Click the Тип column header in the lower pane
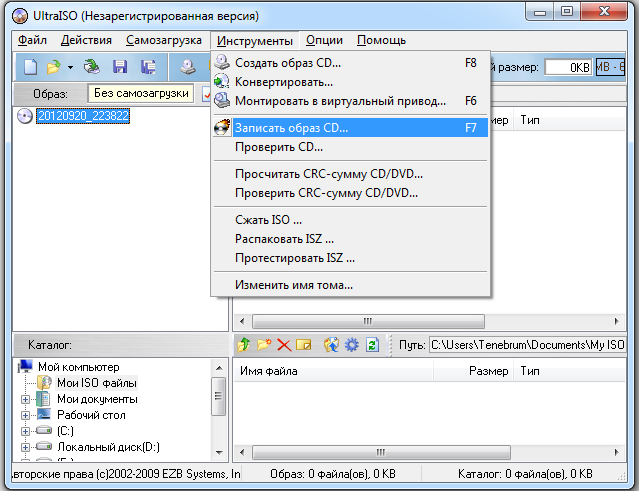 (x=569, y=371)
